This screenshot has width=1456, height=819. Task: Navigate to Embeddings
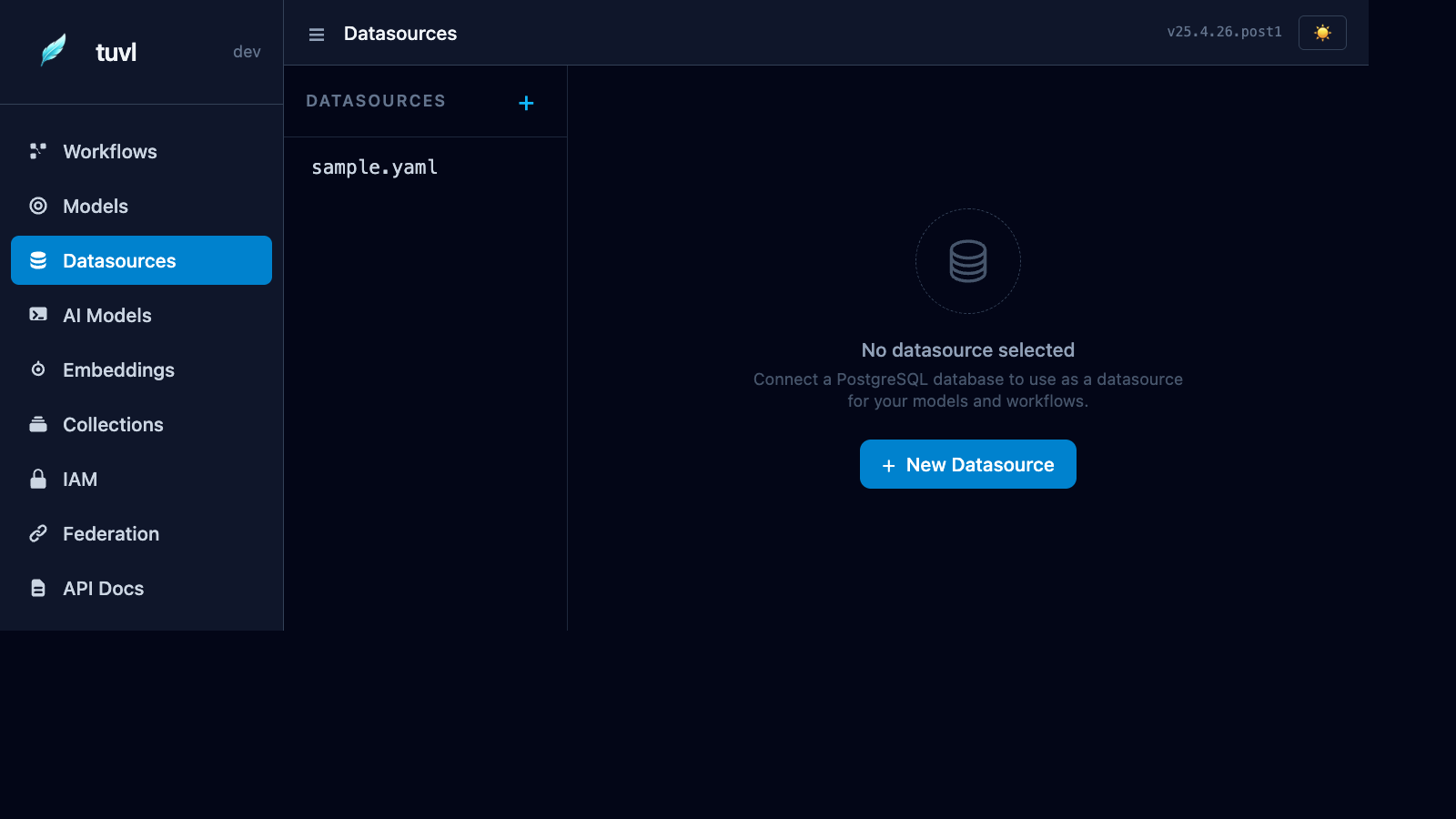(x=141, y=369)
